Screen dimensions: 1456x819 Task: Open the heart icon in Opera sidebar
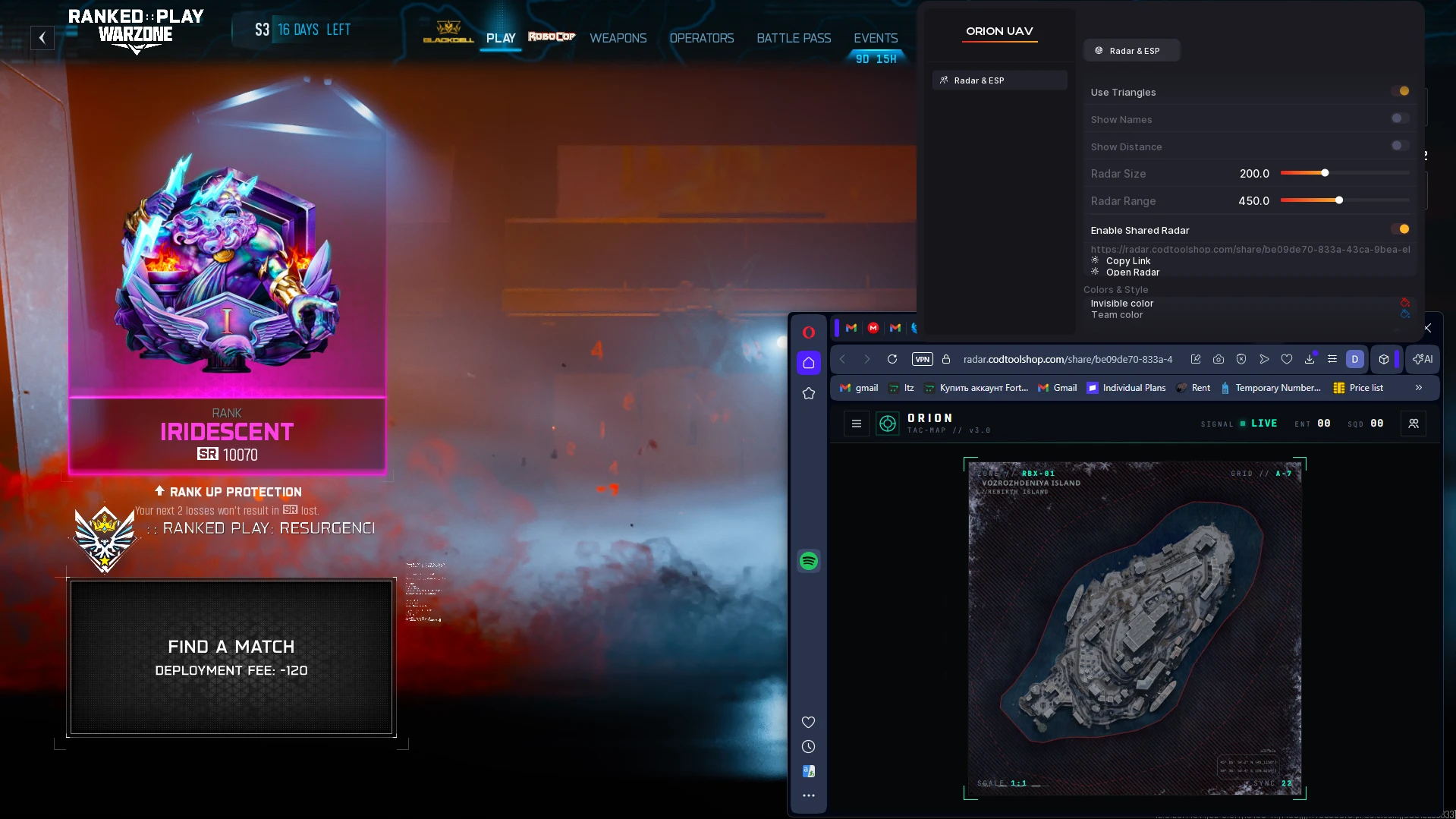(x=809, y=722)
